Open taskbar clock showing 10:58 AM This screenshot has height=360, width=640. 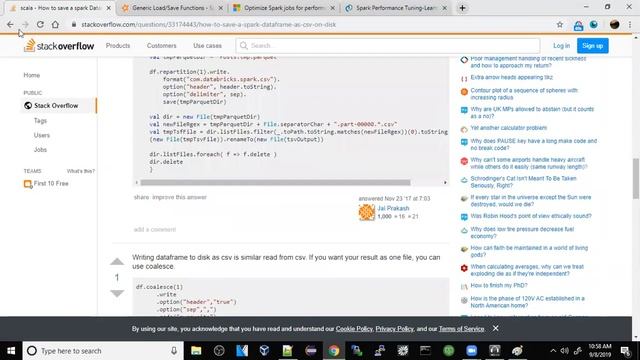(600, 351)
